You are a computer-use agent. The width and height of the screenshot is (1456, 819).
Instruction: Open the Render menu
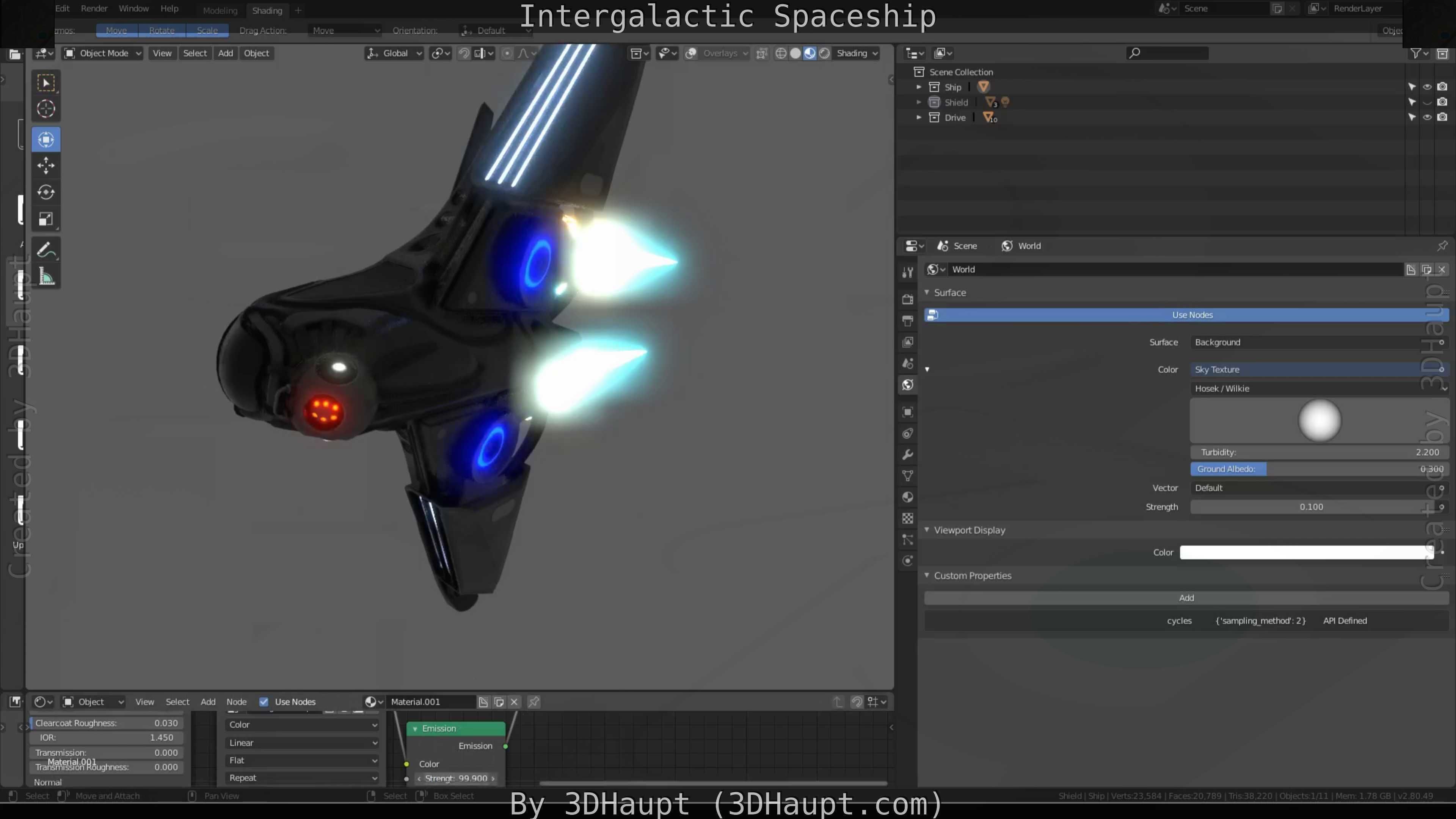point(94,8)
